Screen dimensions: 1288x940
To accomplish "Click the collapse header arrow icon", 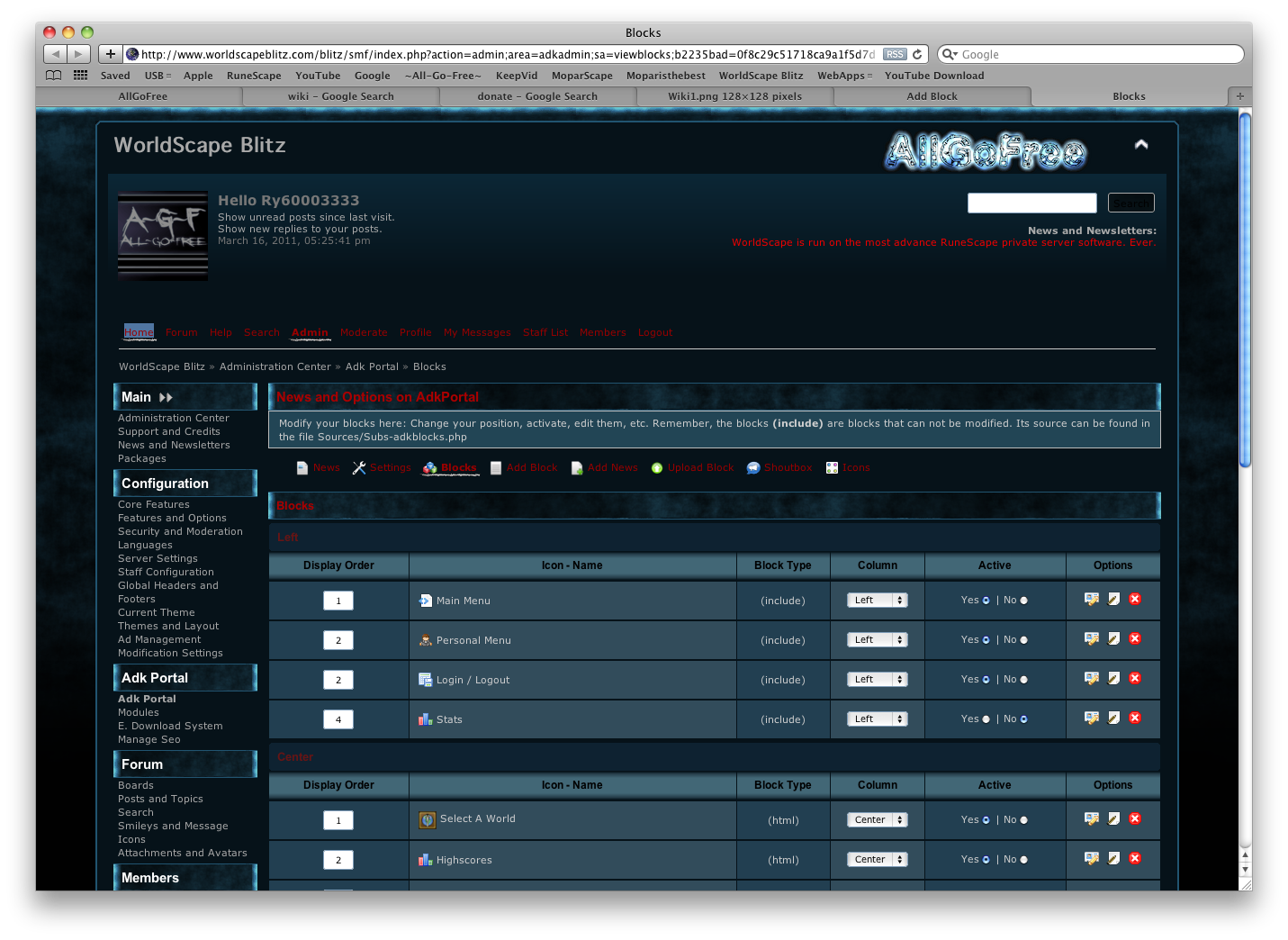I will click(1141, 145).
